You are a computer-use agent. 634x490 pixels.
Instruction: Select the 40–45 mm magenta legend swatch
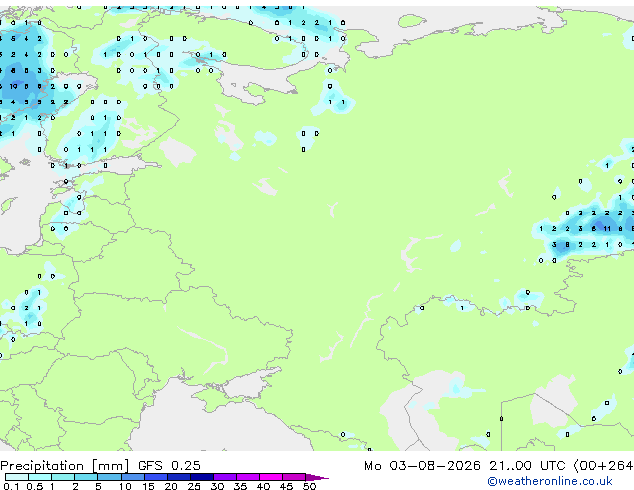(271, 477)
